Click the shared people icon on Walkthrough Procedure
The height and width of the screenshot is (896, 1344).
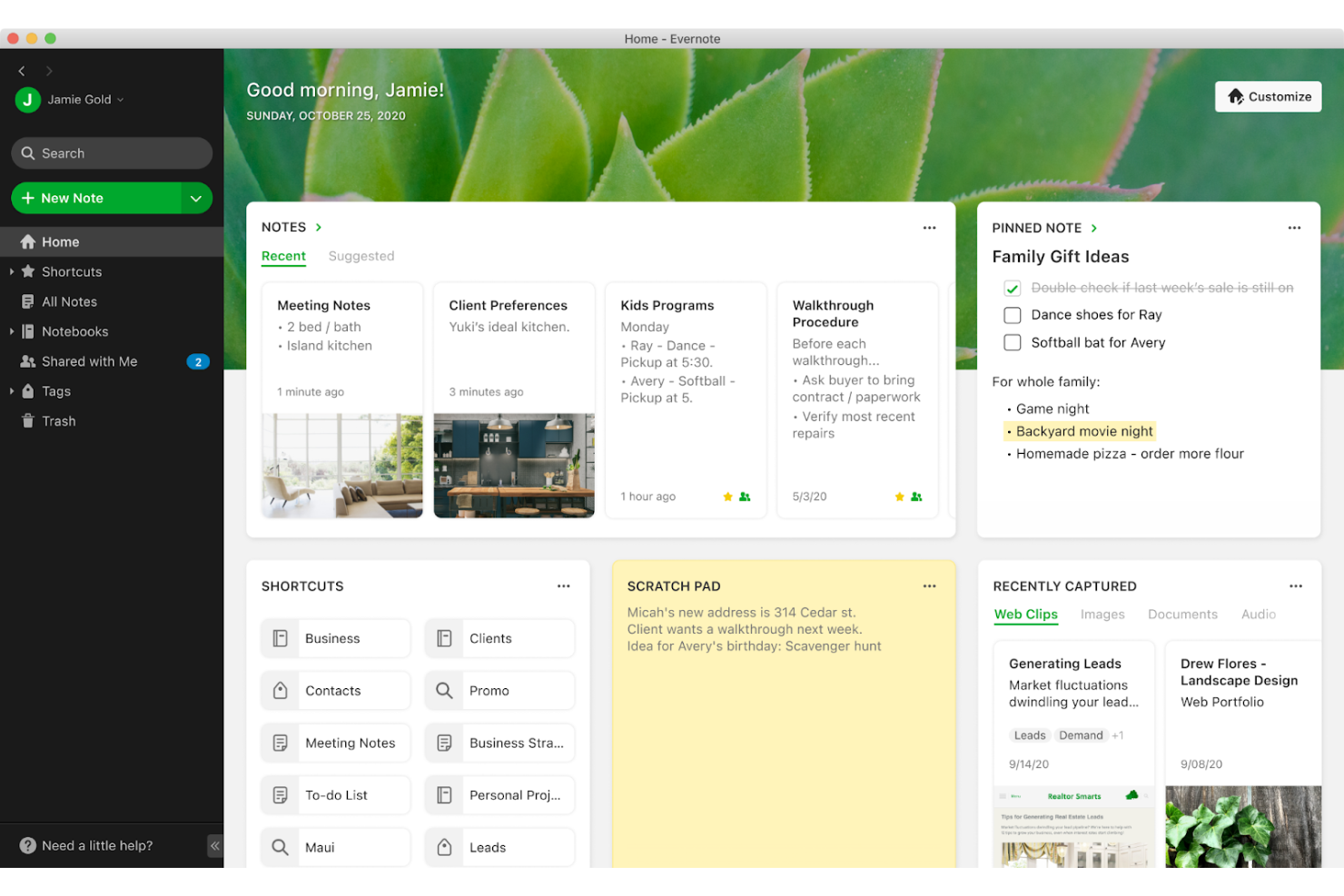click(x=916, y=497)
